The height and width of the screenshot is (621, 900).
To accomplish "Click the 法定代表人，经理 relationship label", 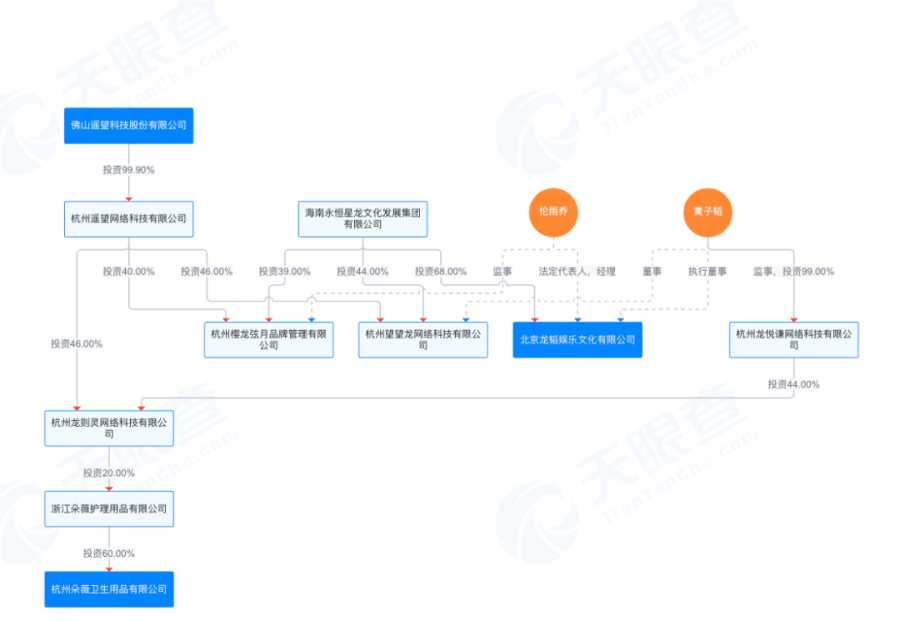I will [x=577, y=271].
